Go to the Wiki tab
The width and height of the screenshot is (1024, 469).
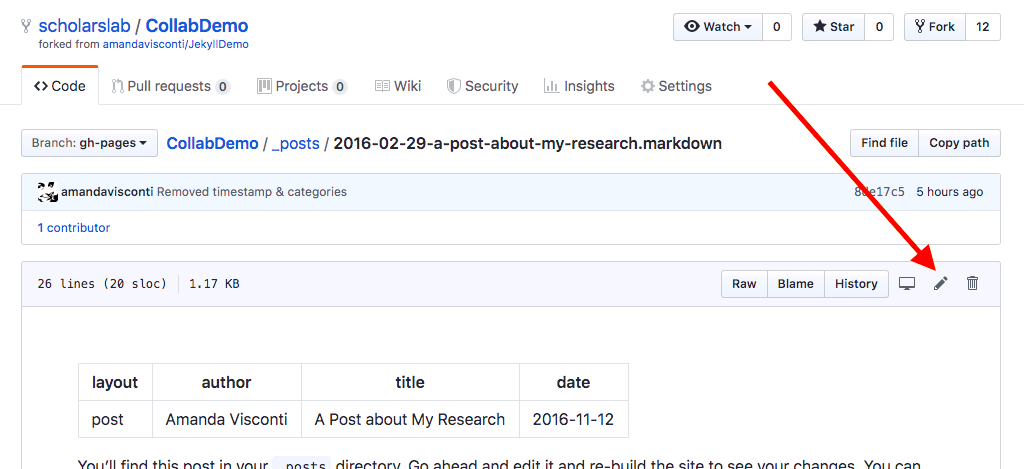[397, 86]
